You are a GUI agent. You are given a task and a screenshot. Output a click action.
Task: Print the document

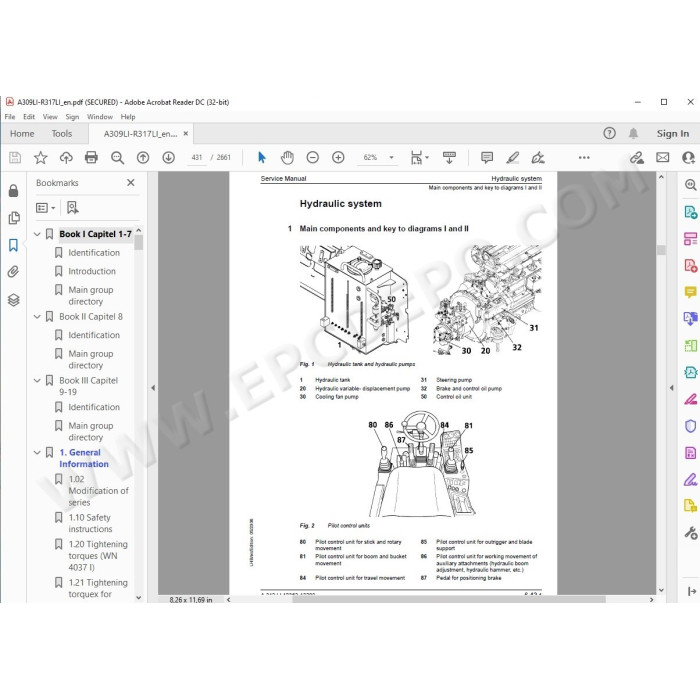(x=92, y=158)
